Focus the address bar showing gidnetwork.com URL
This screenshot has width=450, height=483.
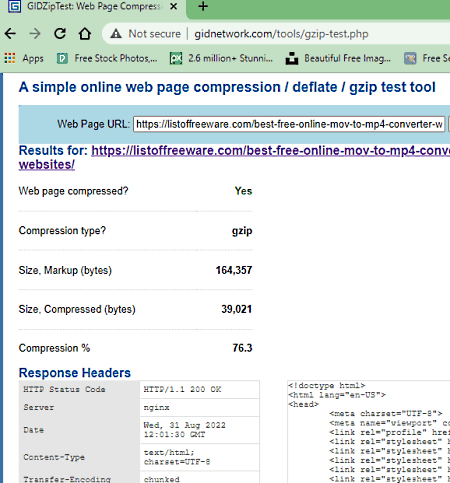[x=281, y=34]
